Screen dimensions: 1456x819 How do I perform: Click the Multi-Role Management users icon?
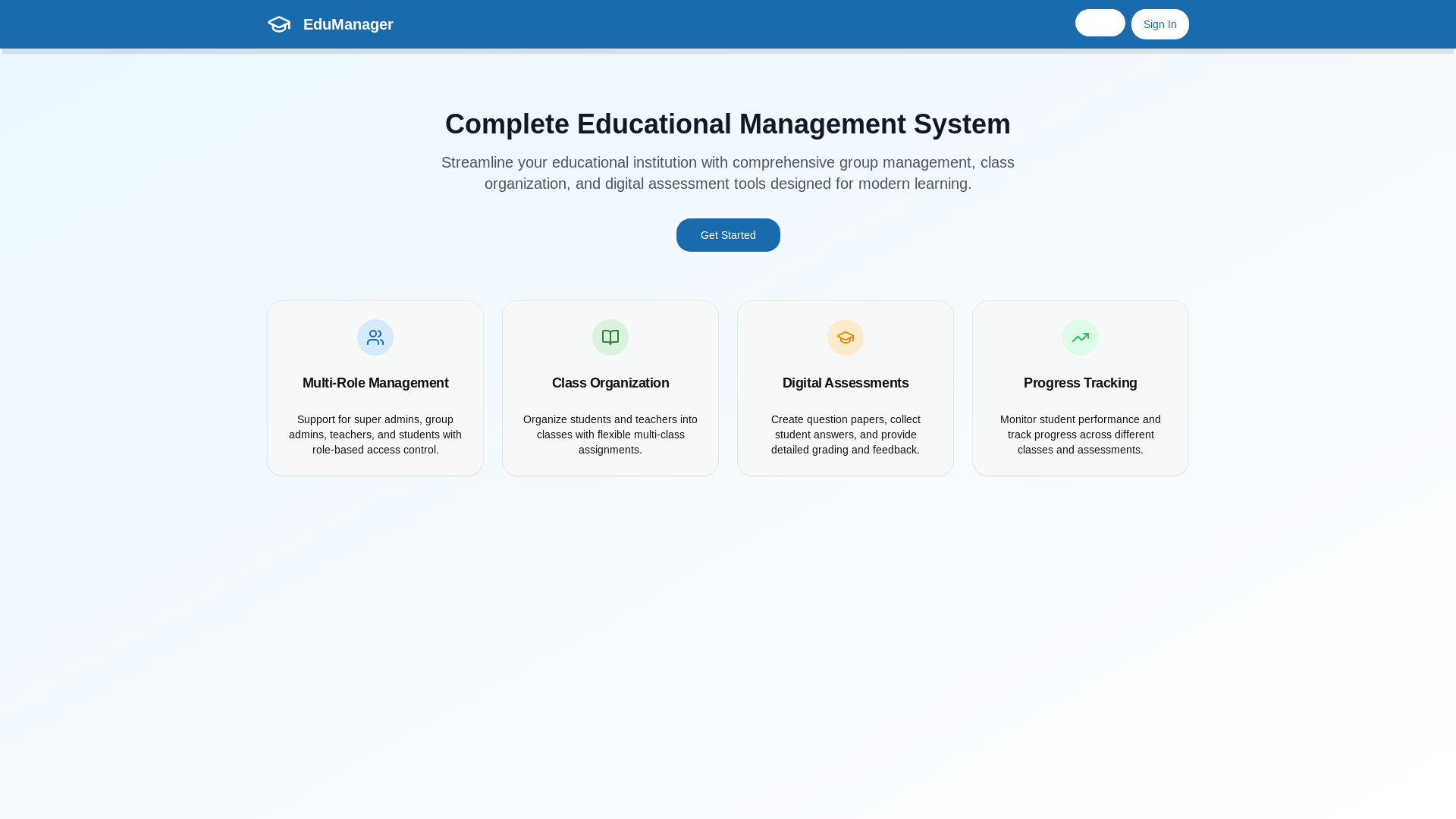(x=375, y=337)
